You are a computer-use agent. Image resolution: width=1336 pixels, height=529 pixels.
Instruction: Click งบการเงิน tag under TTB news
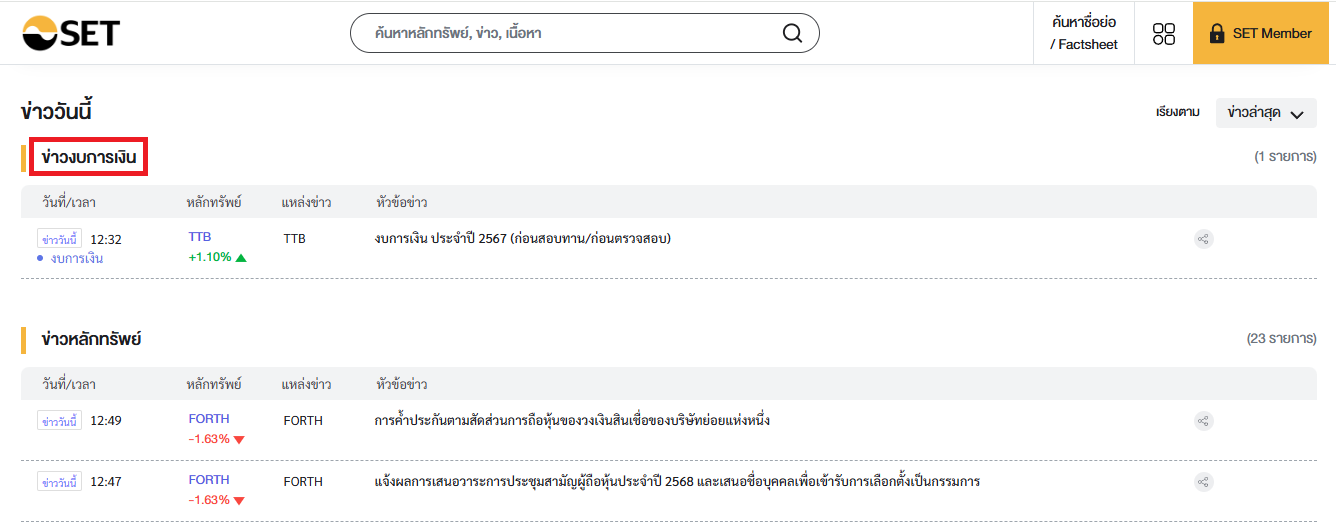tap(77, 258)
